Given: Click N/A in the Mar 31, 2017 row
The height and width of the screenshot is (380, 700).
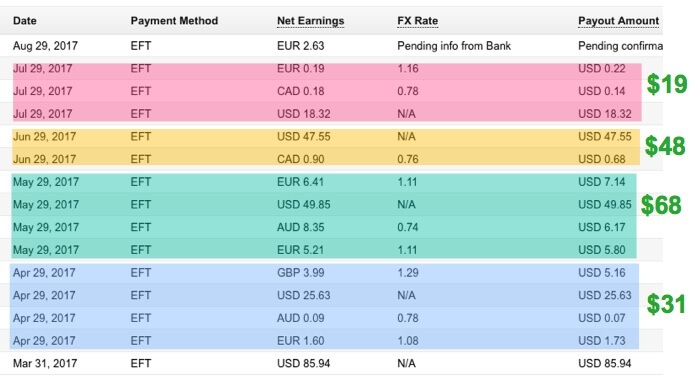Looking at the screenshot, I should pos(406,363).
